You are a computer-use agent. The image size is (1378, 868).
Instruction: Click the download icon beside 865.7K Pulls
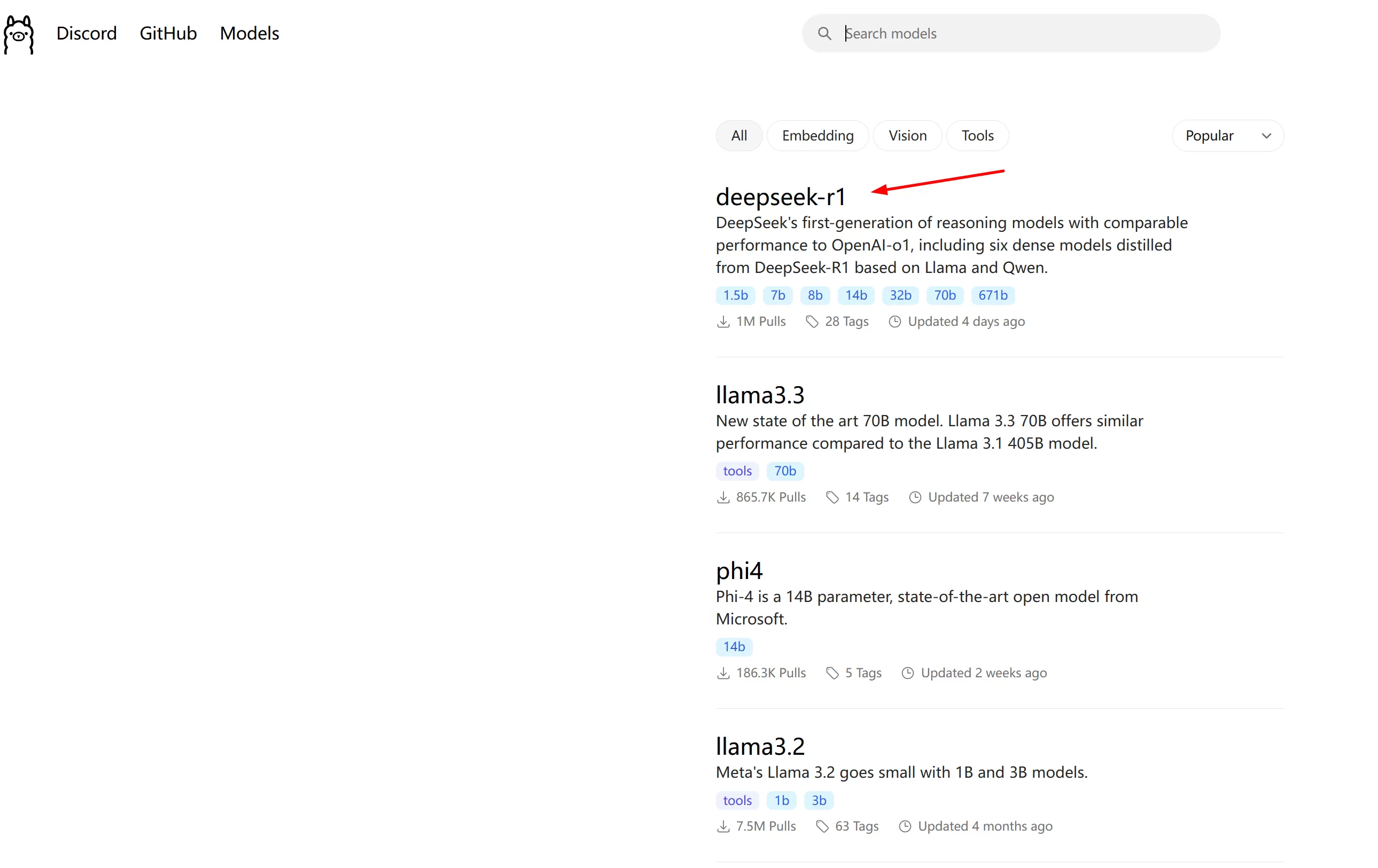(723, 497)
